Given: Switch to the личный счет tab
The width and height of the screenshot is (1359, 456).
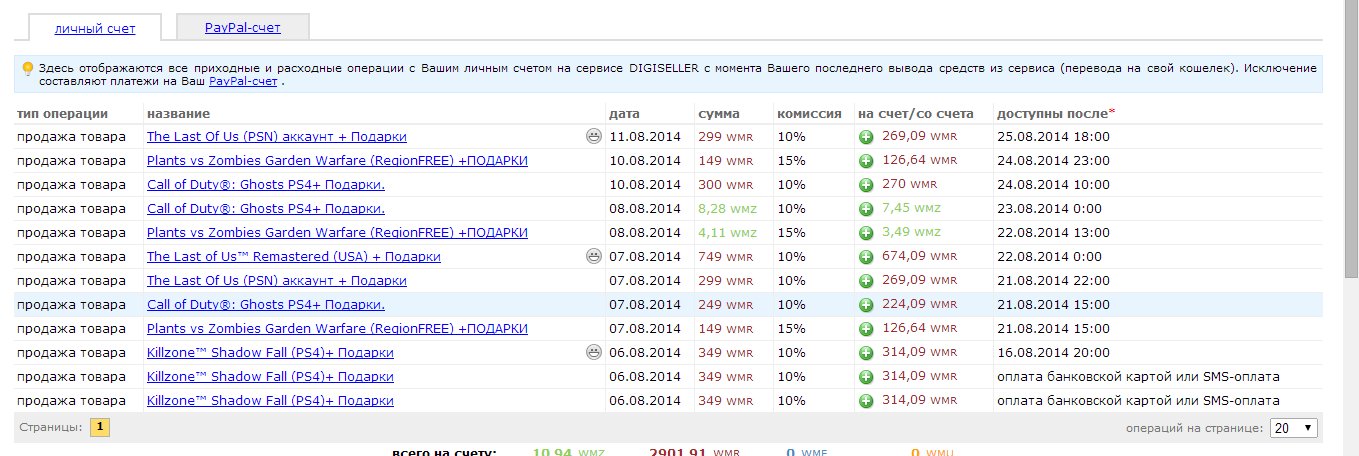Looking at the screenshot, I should pyautogui.click(x=95, y=28).
